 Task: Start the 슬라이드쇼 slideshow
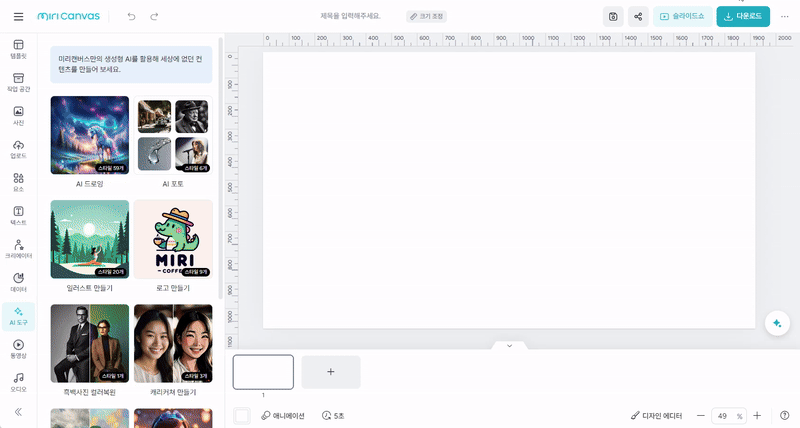[683, 16]
